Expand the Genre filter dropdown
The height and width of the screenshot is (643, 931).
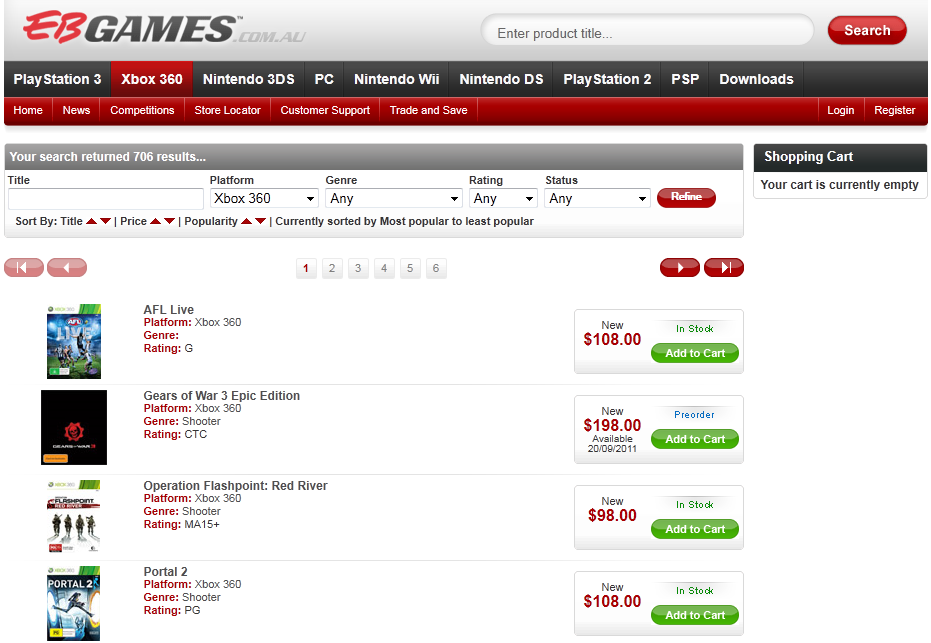point(393,198)
